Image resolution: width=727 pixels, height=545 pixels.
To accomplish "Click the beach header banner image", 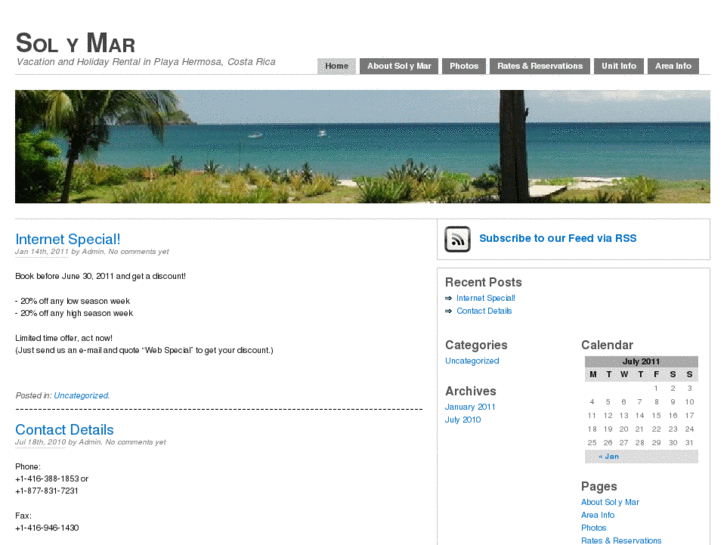I will click(x=363, y=147).
